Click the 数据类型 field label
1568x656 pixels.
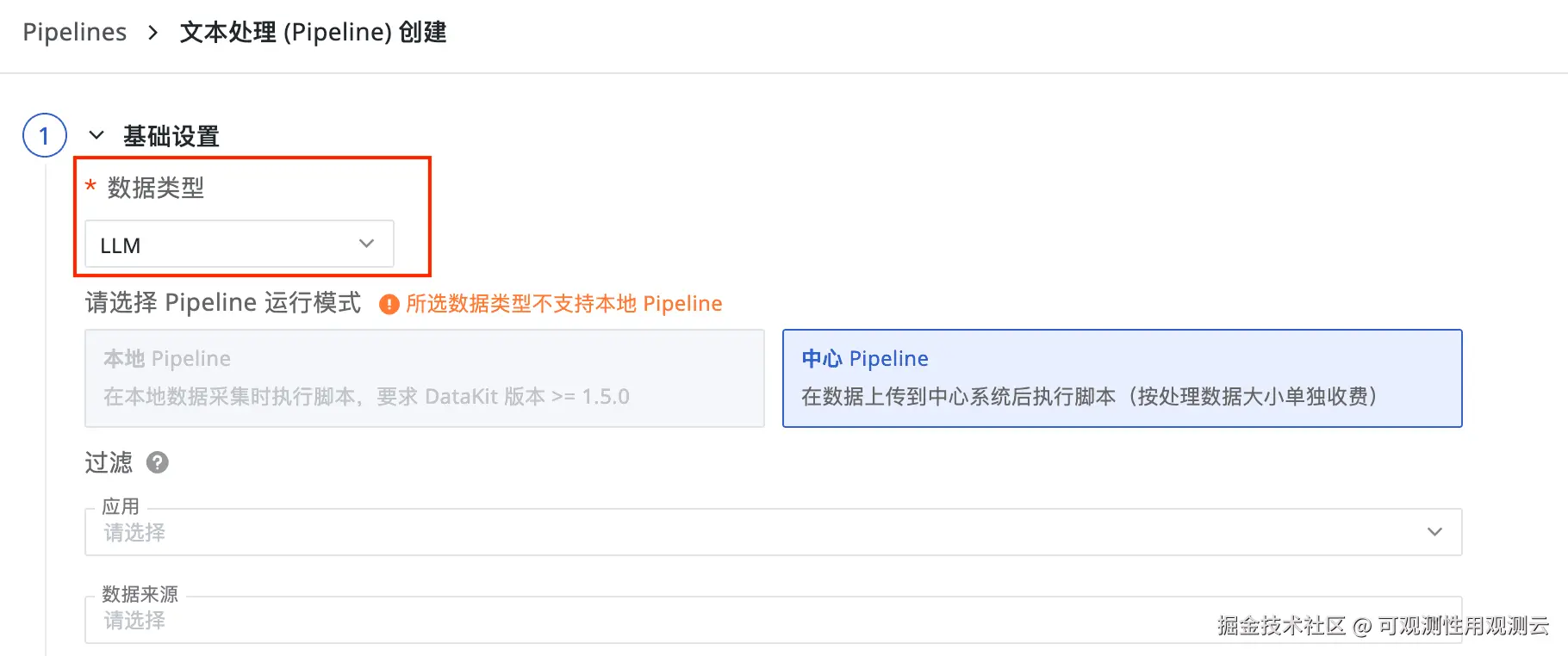(x=156, y=188)
